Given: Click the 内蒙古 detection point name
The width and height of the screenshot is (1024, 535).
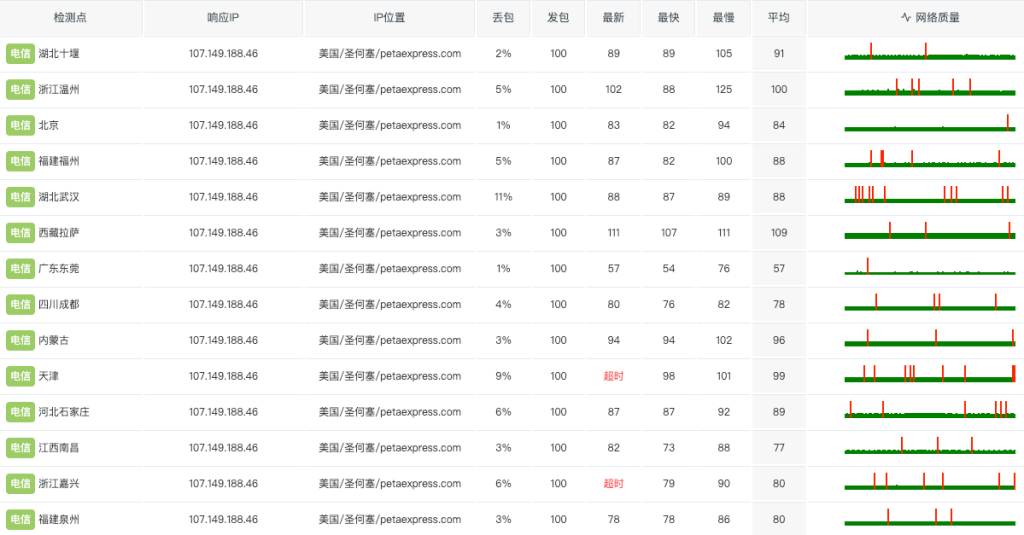Looking at the screenshot, I should point(54,341).
